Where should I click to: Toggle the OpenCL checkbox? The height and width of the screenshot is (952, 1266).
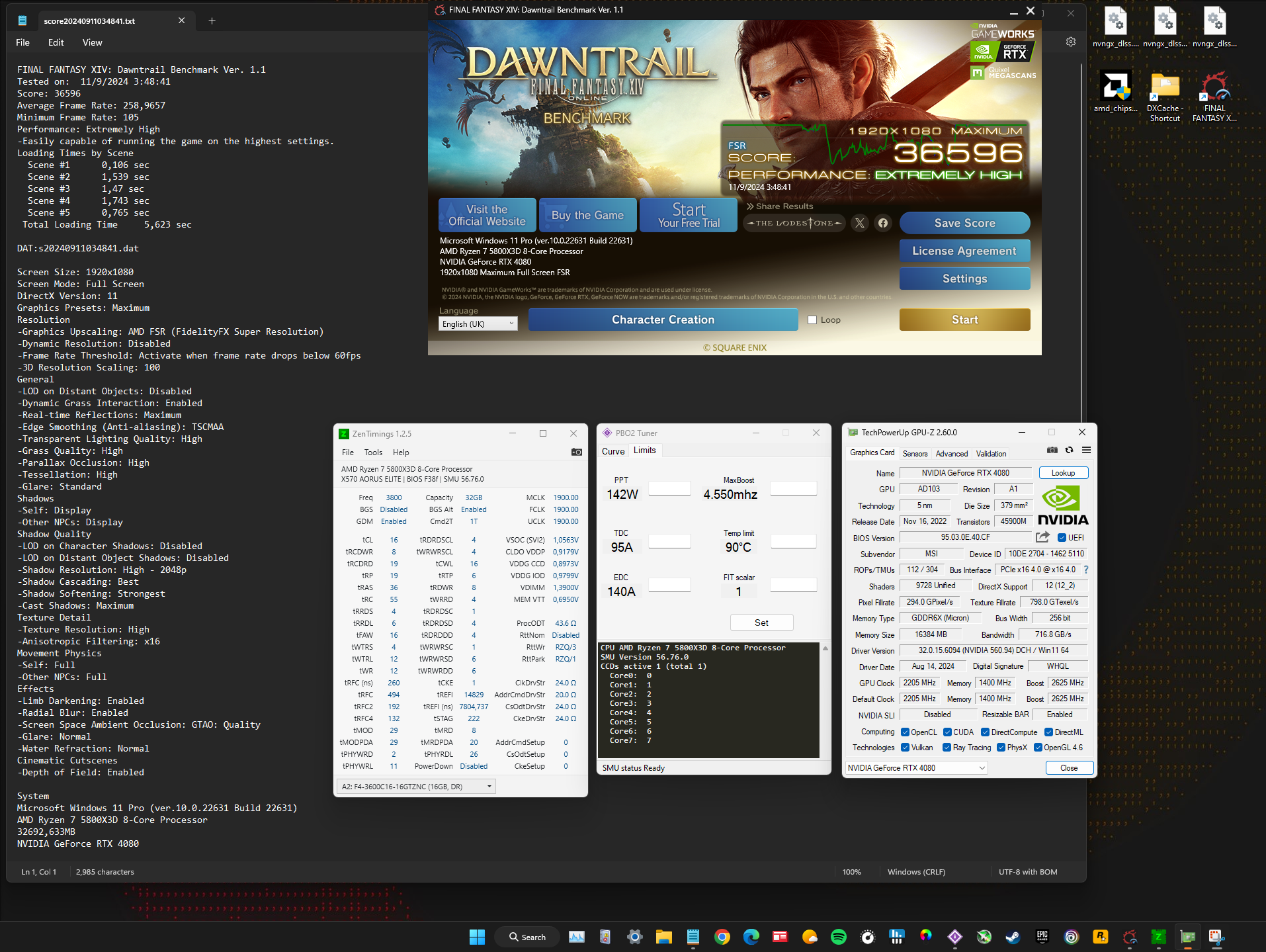(905, 732)
